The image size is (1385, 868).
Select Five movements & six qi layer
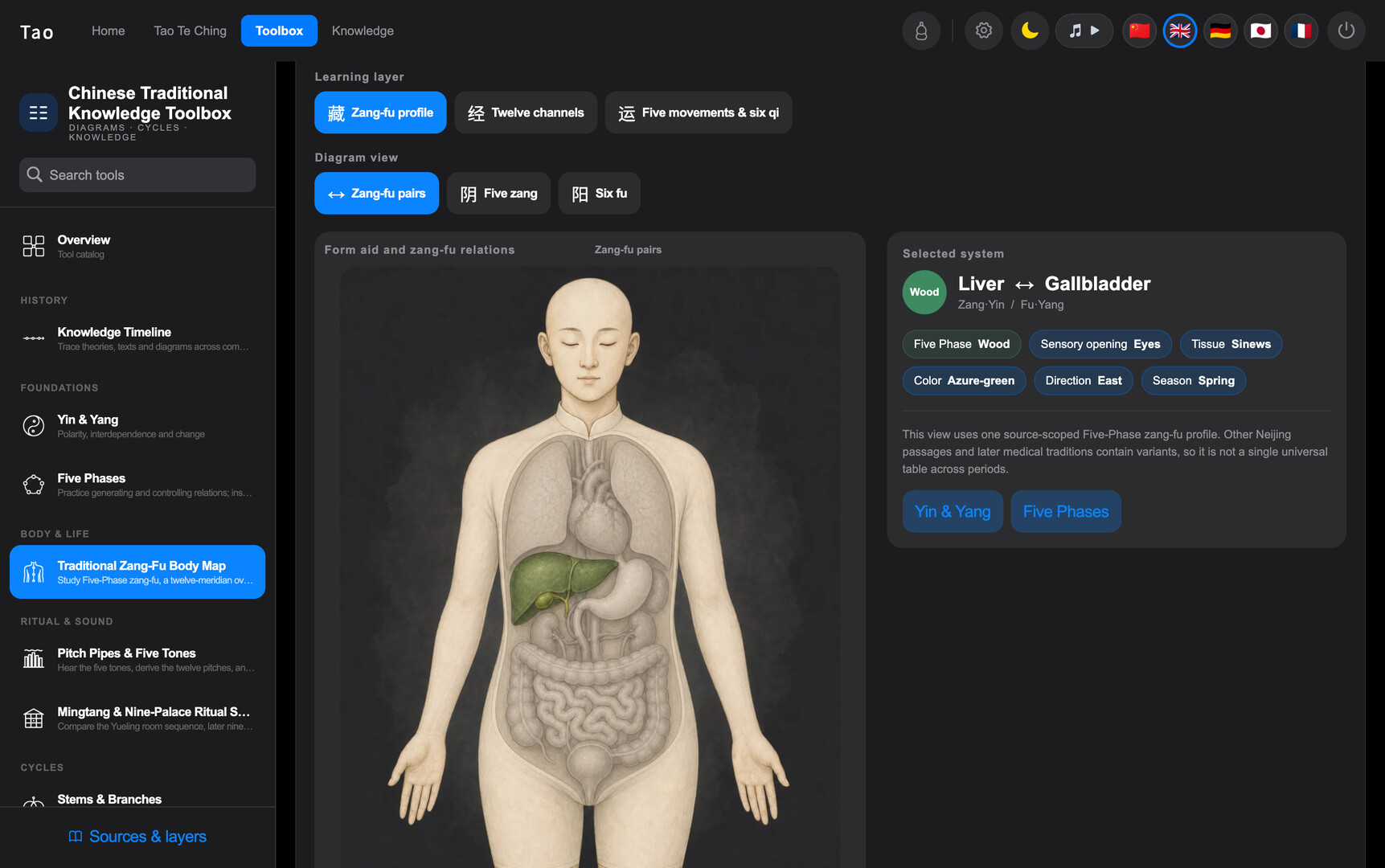pyautogui.click(x=699, y=113)
